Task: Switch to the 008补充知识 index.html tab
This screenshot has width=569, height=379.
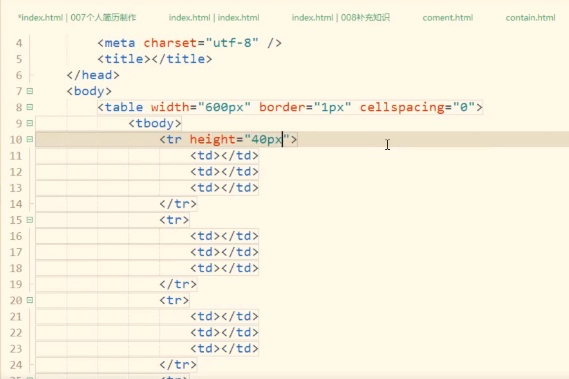Action: 340,17
